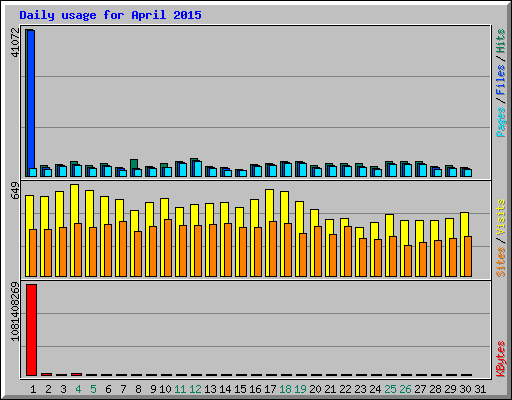Click the day 6 axis label

tap(108, 389)
